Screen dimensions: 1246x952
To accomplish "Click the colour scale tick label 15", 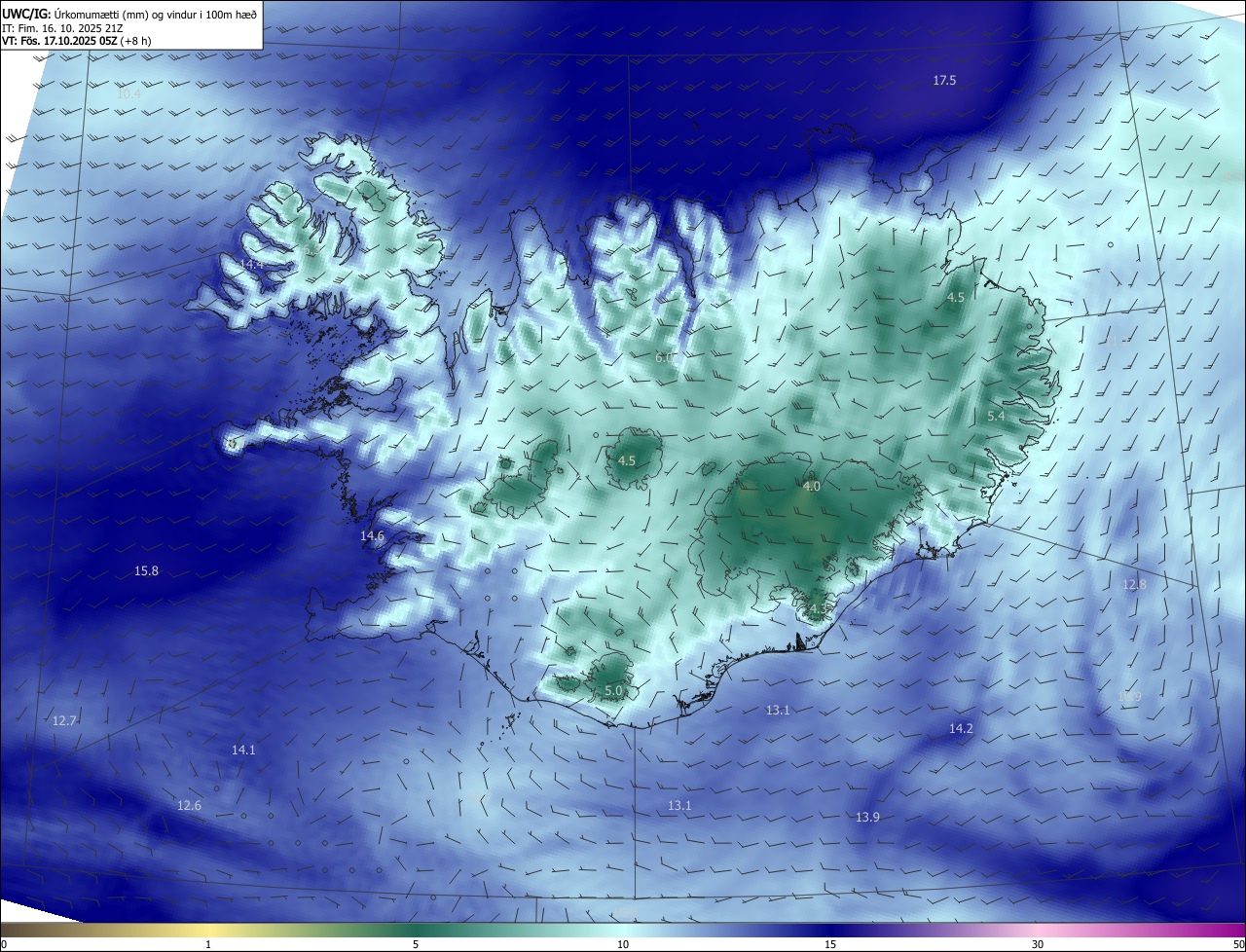I will tap(830, 944).
